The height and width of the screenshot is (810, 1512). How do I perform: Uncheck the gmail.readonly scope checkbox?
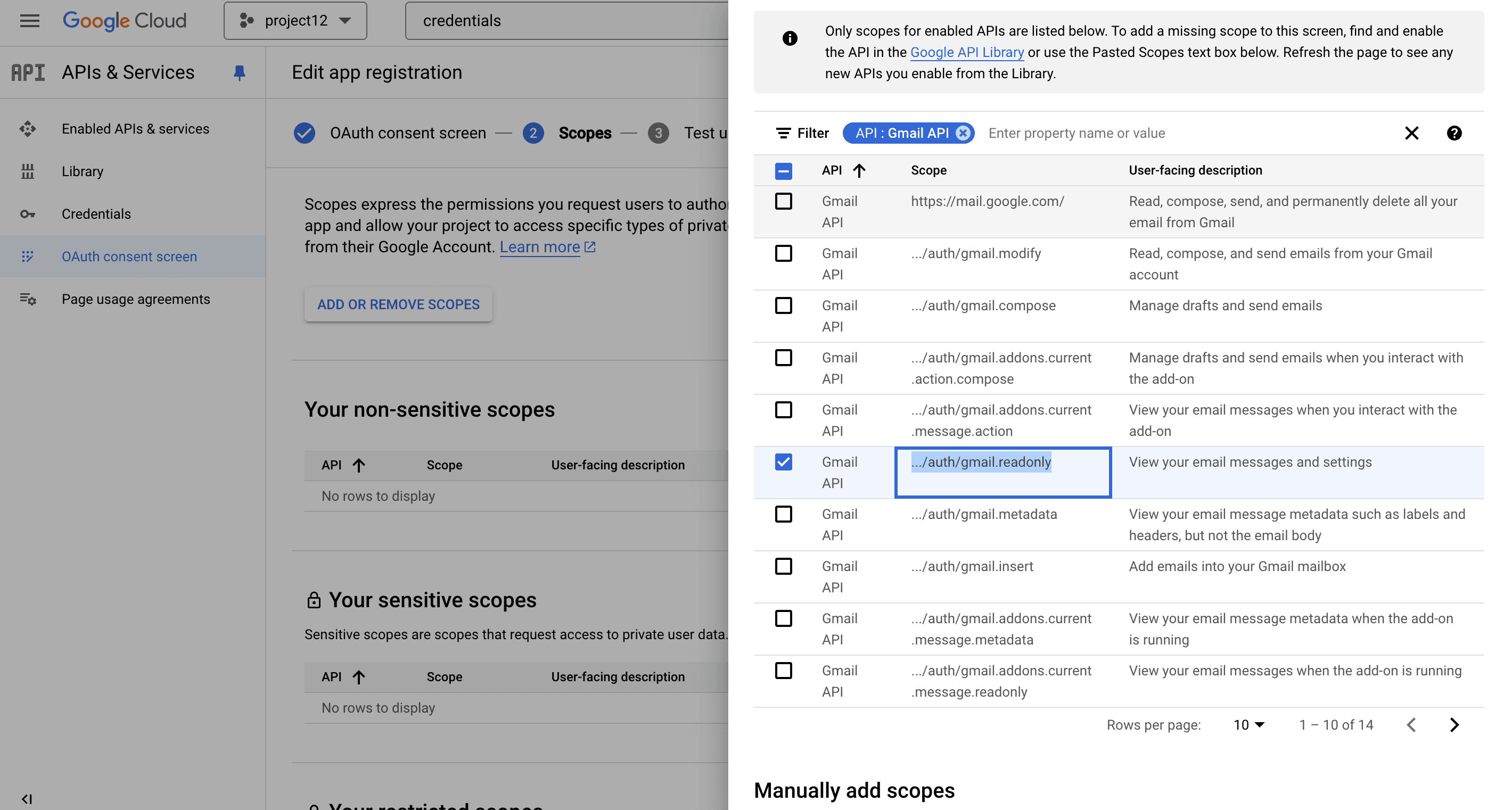tap(783, 462)
